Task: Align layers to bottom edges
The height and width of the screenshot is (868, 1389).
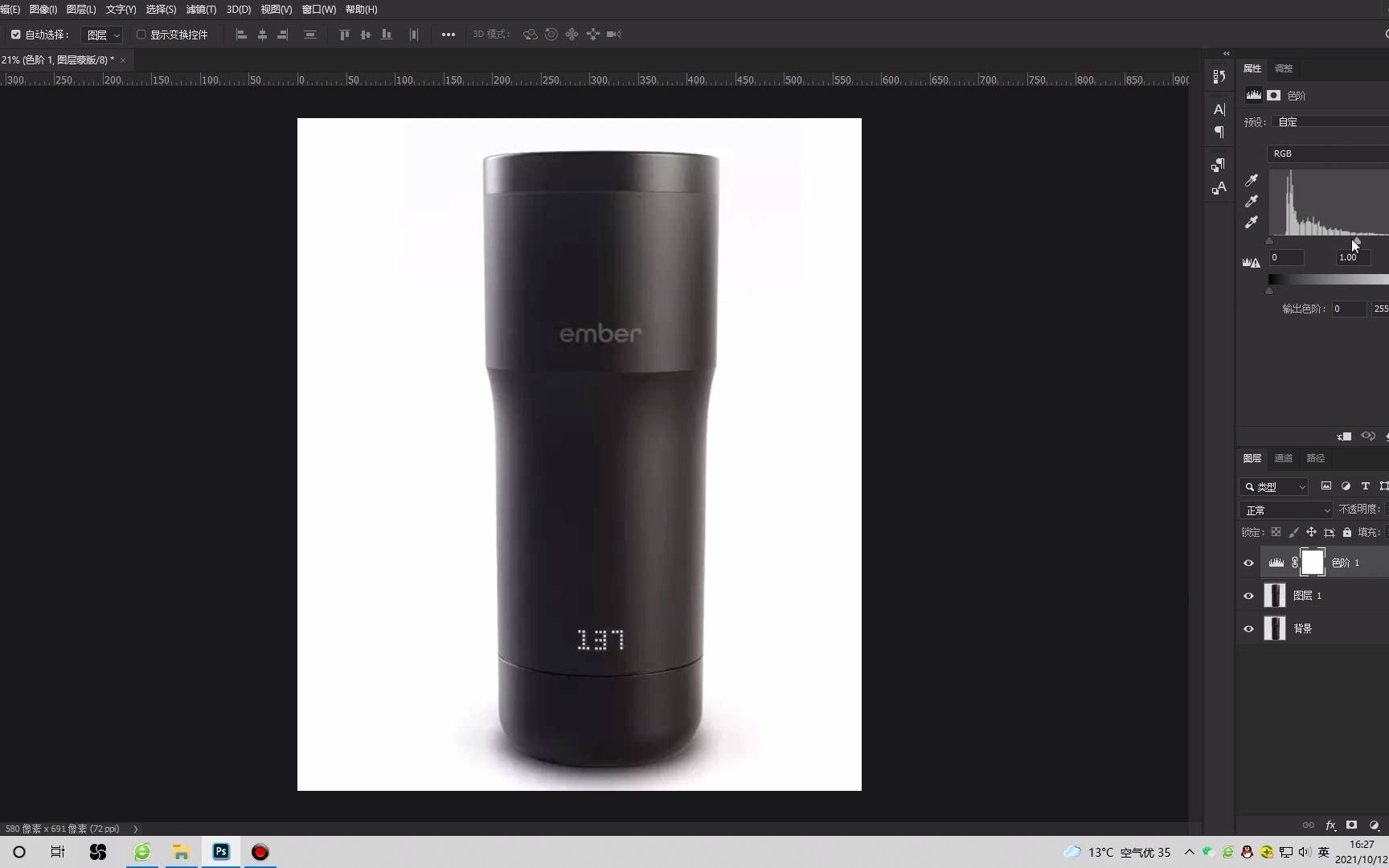Action: pyautogui.click(x=387, y=35)
